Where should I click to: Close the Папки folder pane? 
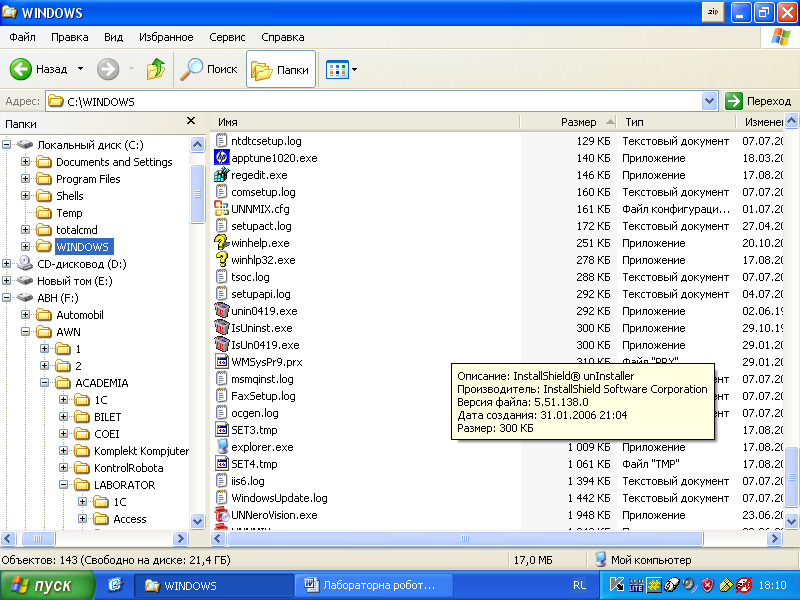click(191, 121)
